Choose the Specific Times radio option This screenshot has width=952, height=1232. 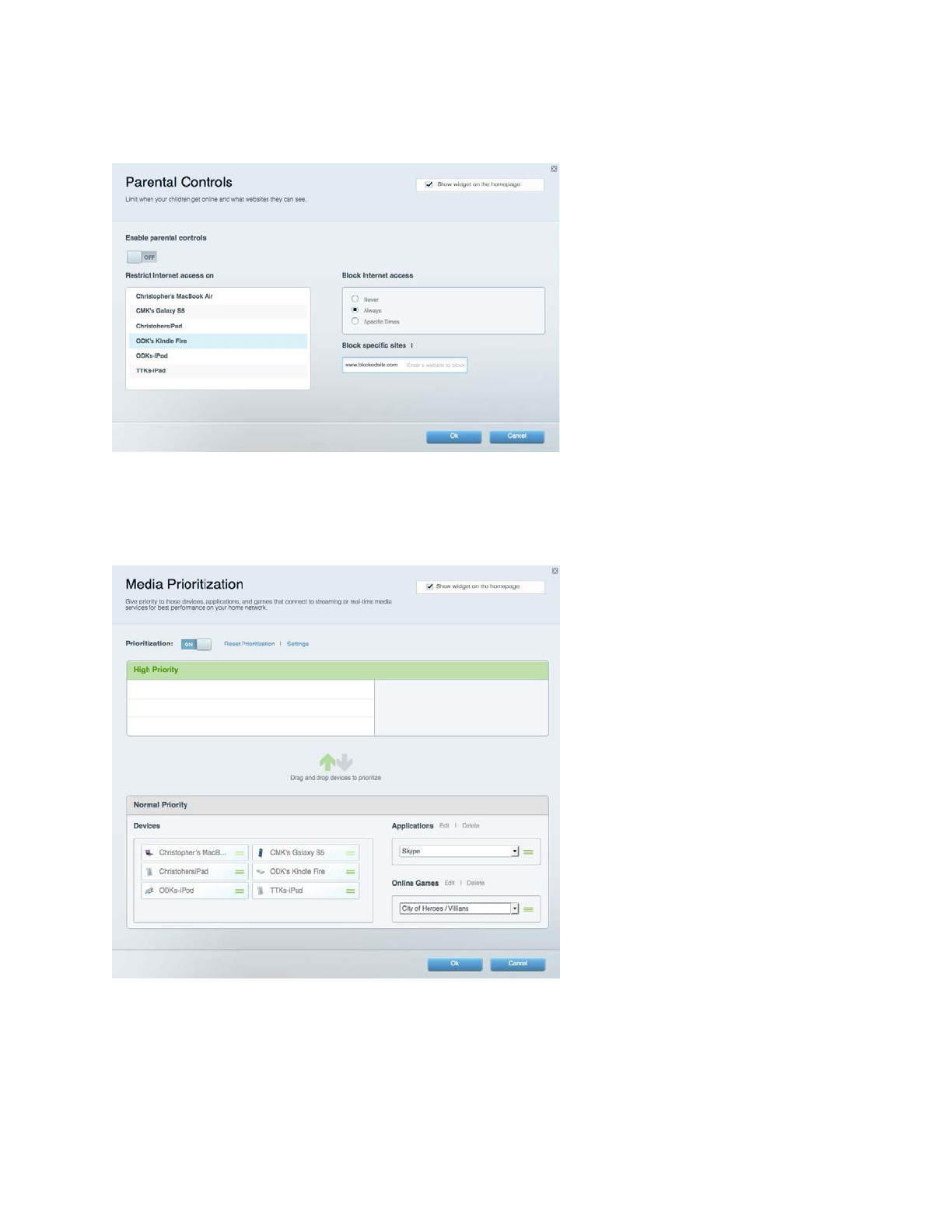pos(355,321)
